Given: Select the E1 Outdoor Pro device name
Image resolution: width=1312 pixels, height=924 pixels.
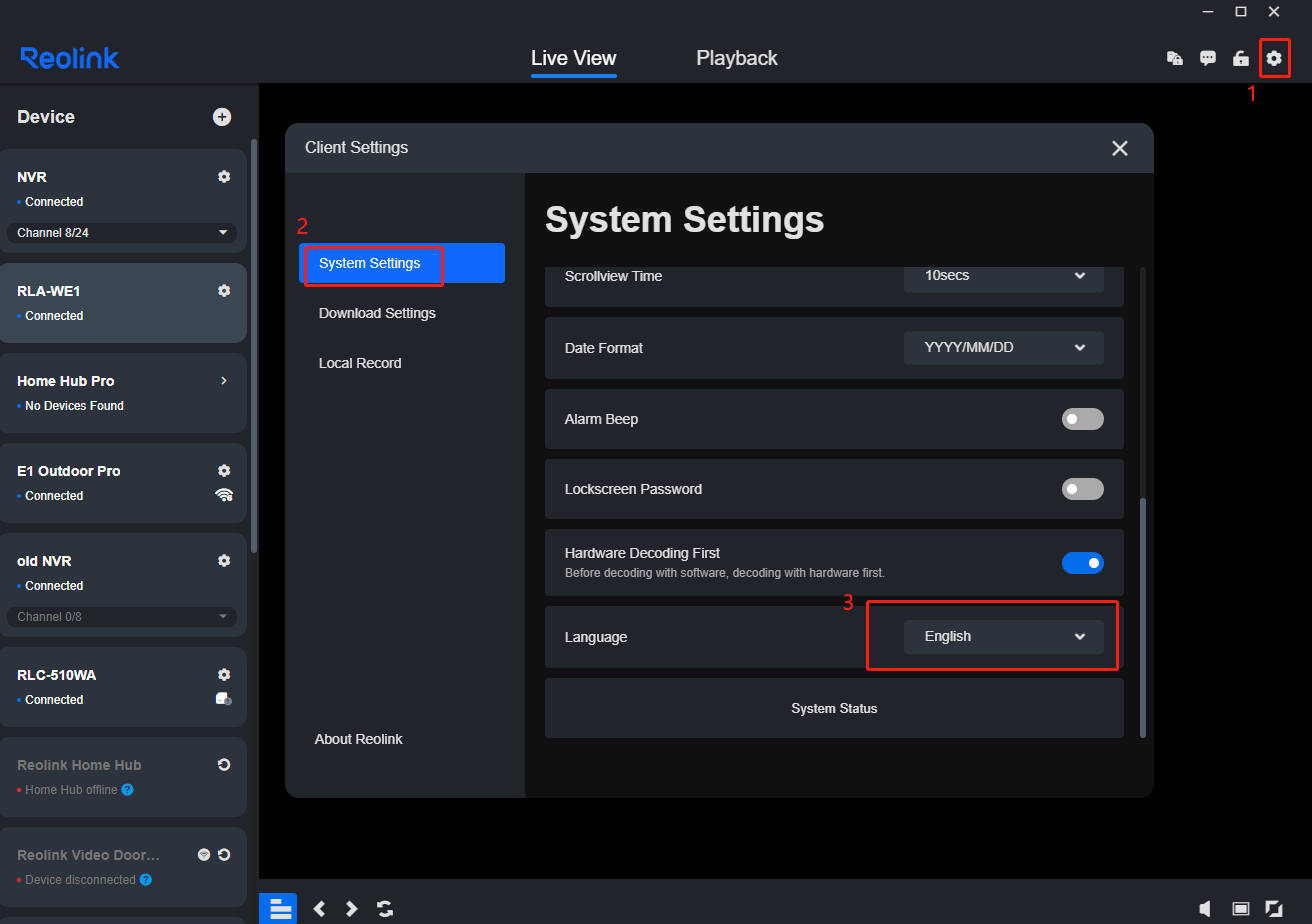Looking at the screenshot, I should coord(69,471).
